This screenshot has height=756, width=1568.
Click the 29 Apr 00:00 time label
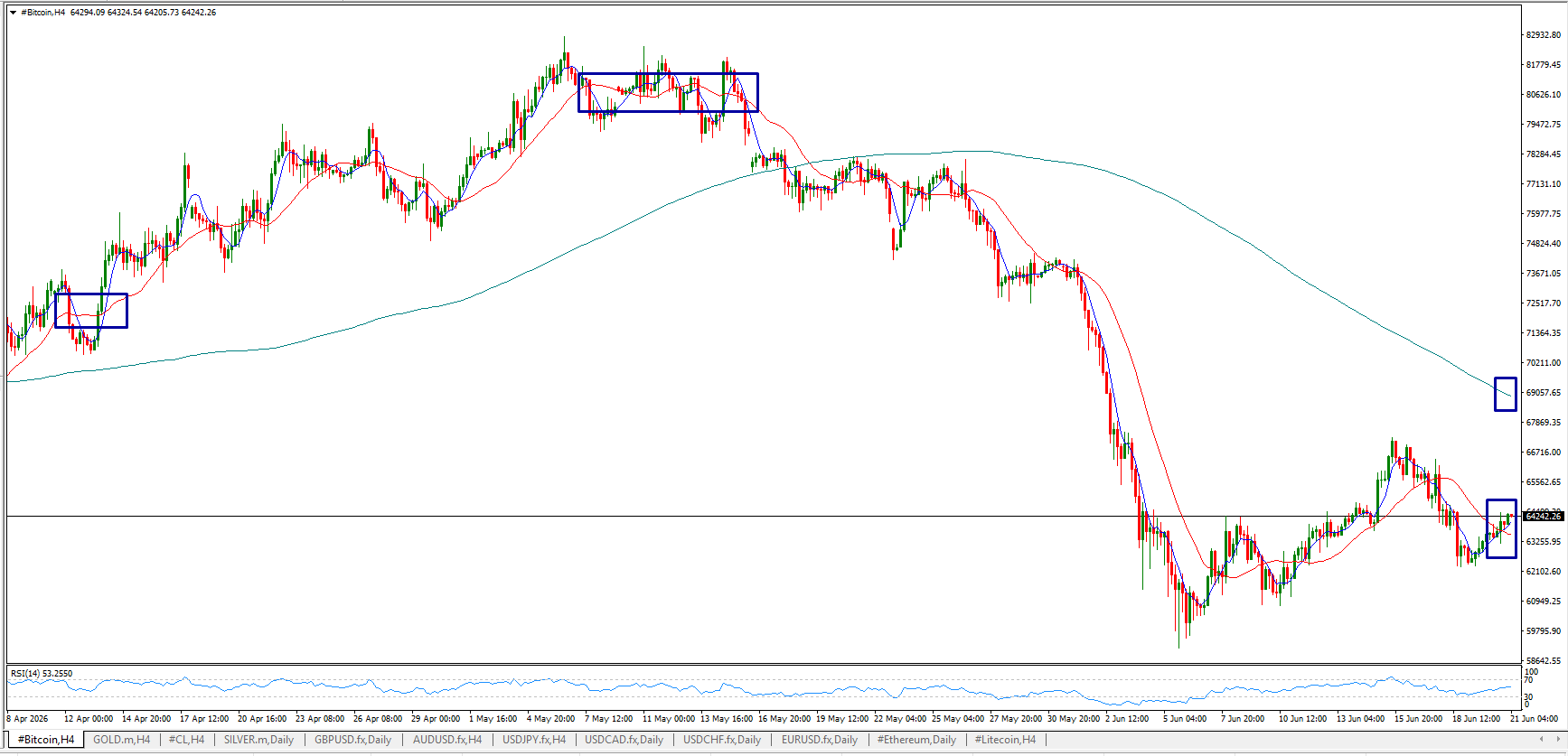tap(436, 719)
